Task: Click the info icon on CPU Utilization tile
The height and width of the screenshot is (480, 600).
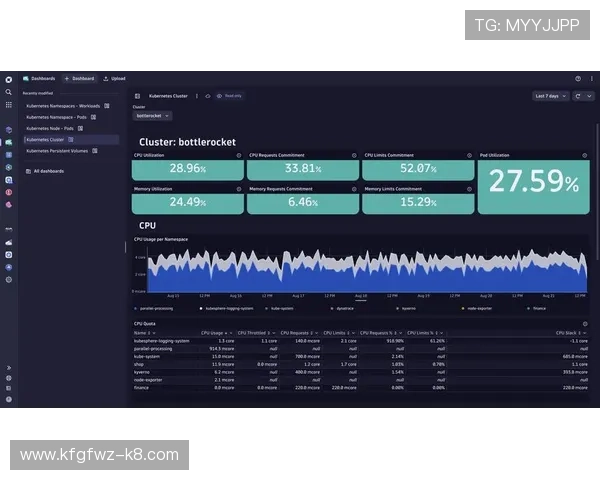Action: 239,155
